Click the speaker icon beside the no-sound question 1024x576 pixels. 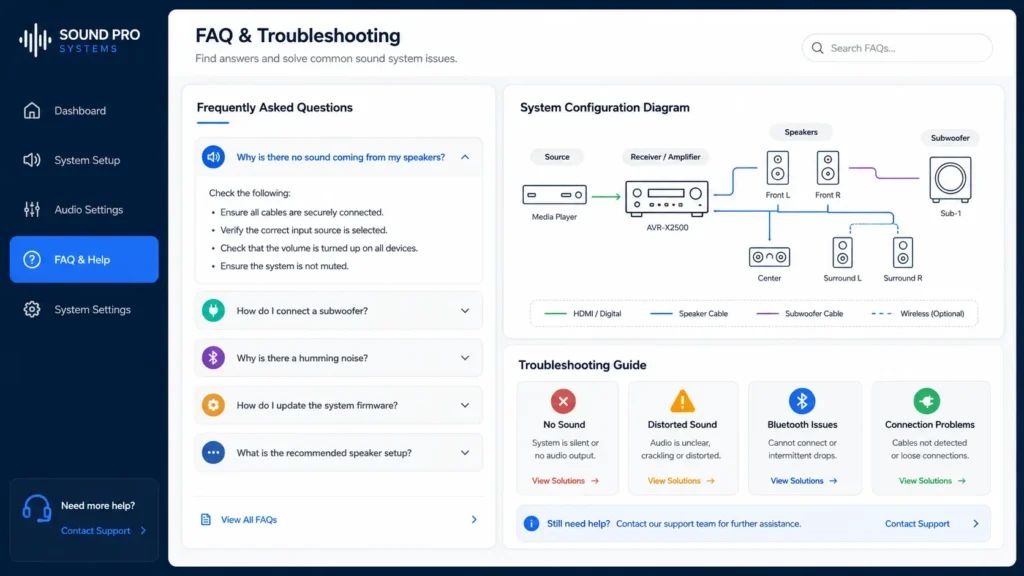tap(213, 157)
